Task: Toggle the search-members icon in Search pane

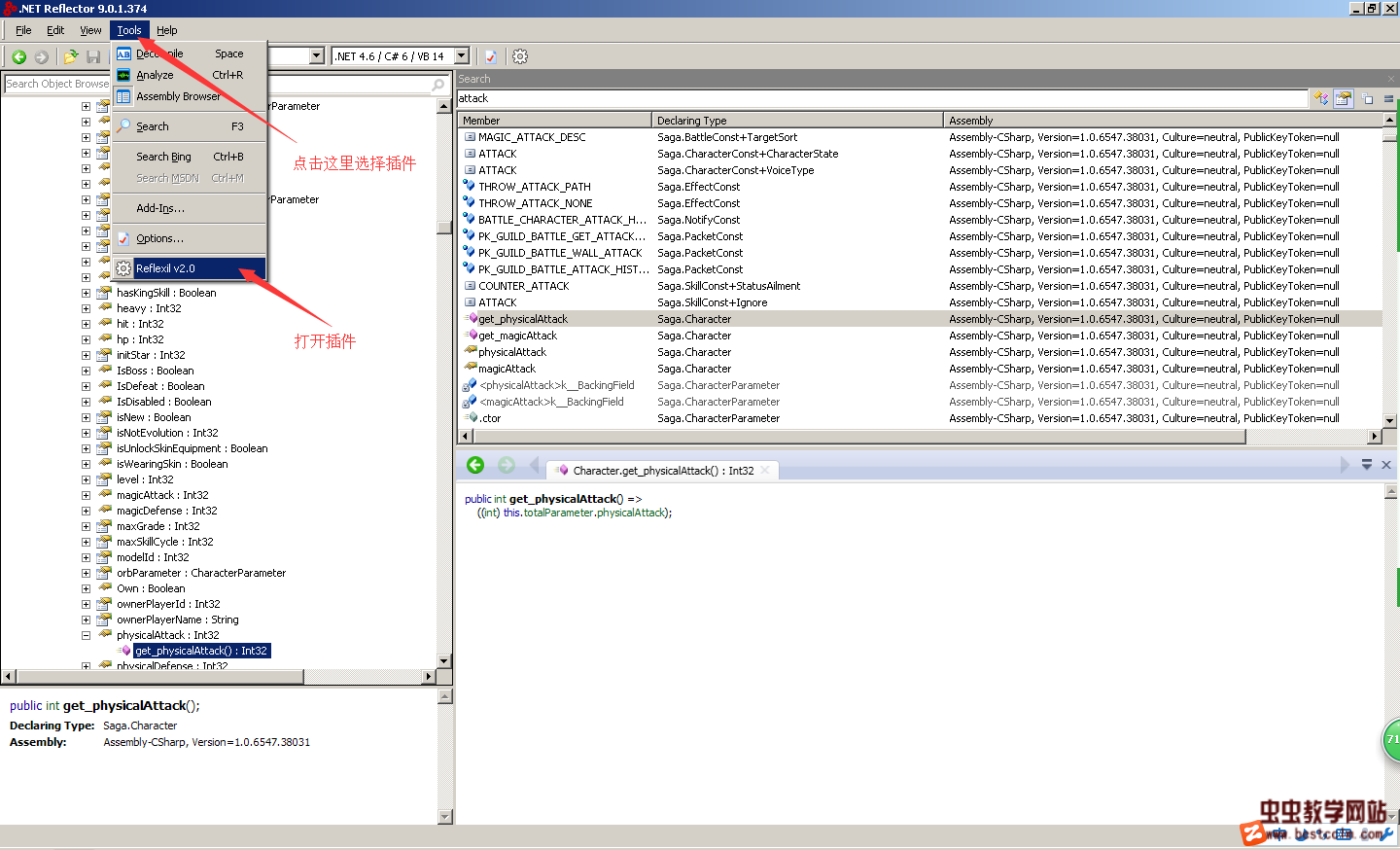Action: 1344,98
